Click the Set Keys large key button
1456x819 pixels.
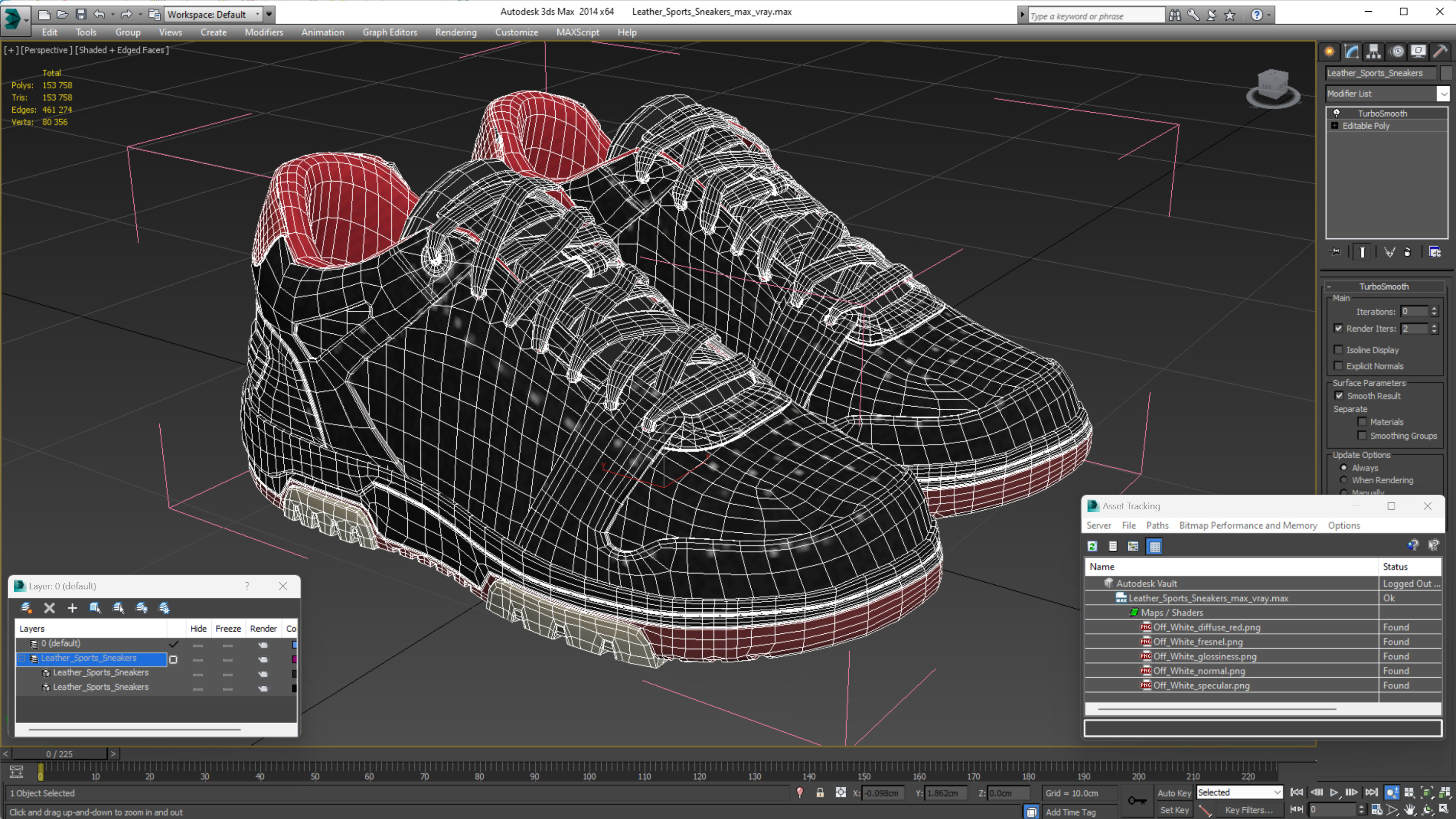point(1137,800)
